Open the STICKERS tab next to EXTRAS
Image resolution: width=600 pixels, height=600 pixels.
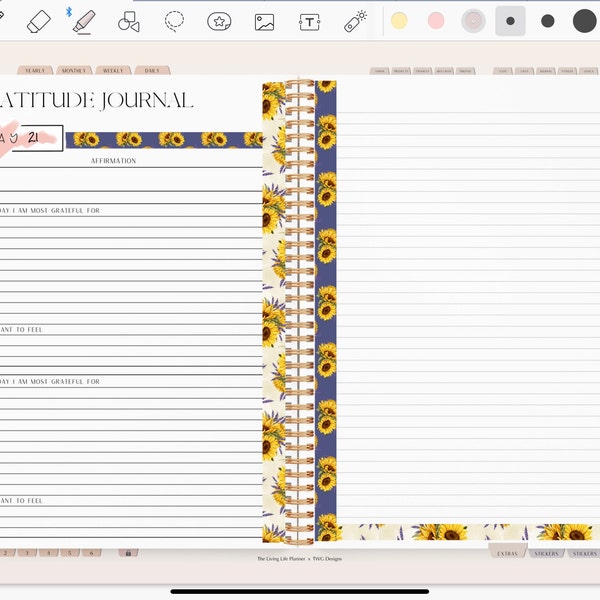click(547, 553)
